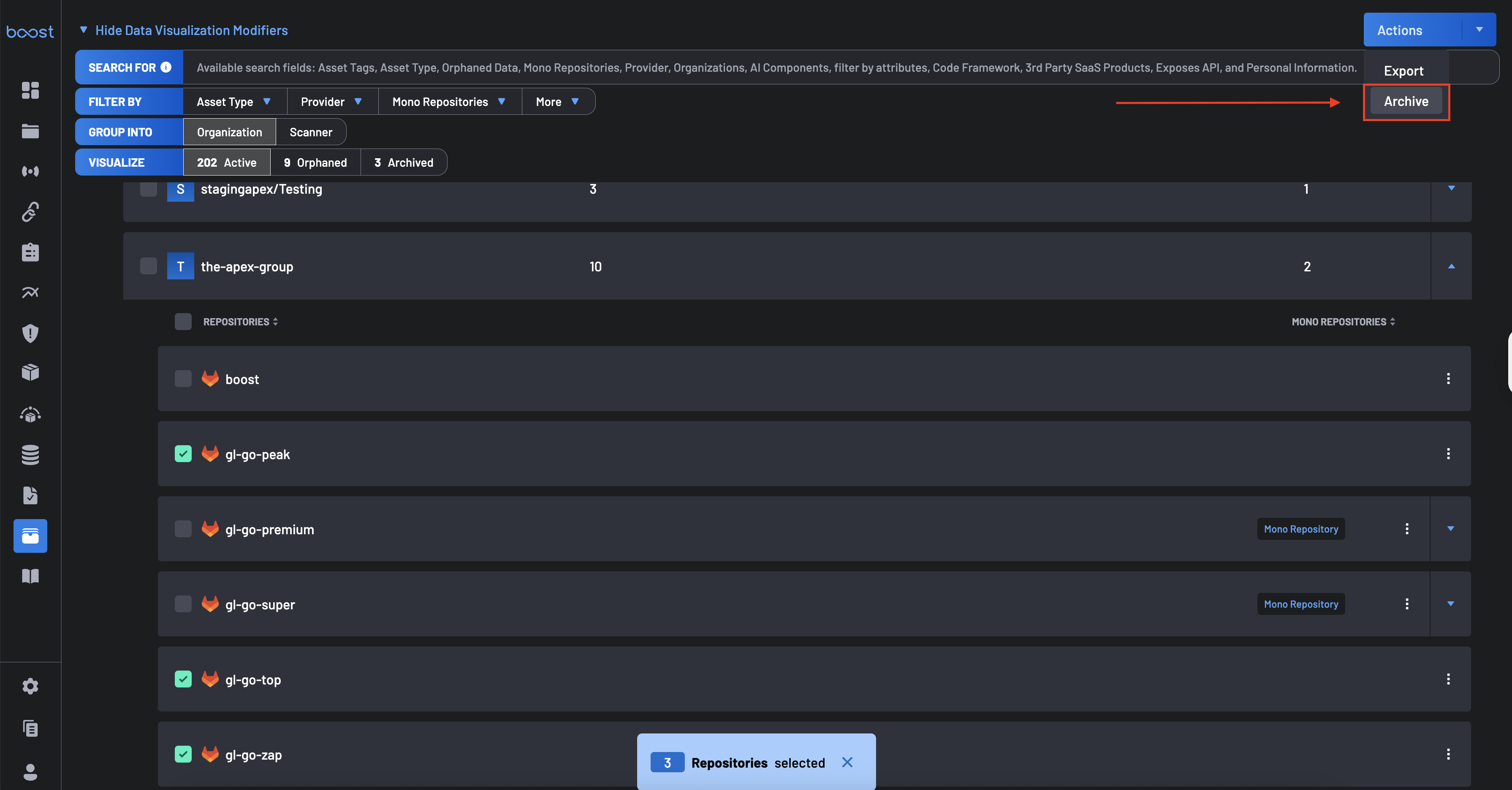Expand the gl-go-premium mono repository row
The height and width of the screenshot is (790, 1512).
[1450, 528]
